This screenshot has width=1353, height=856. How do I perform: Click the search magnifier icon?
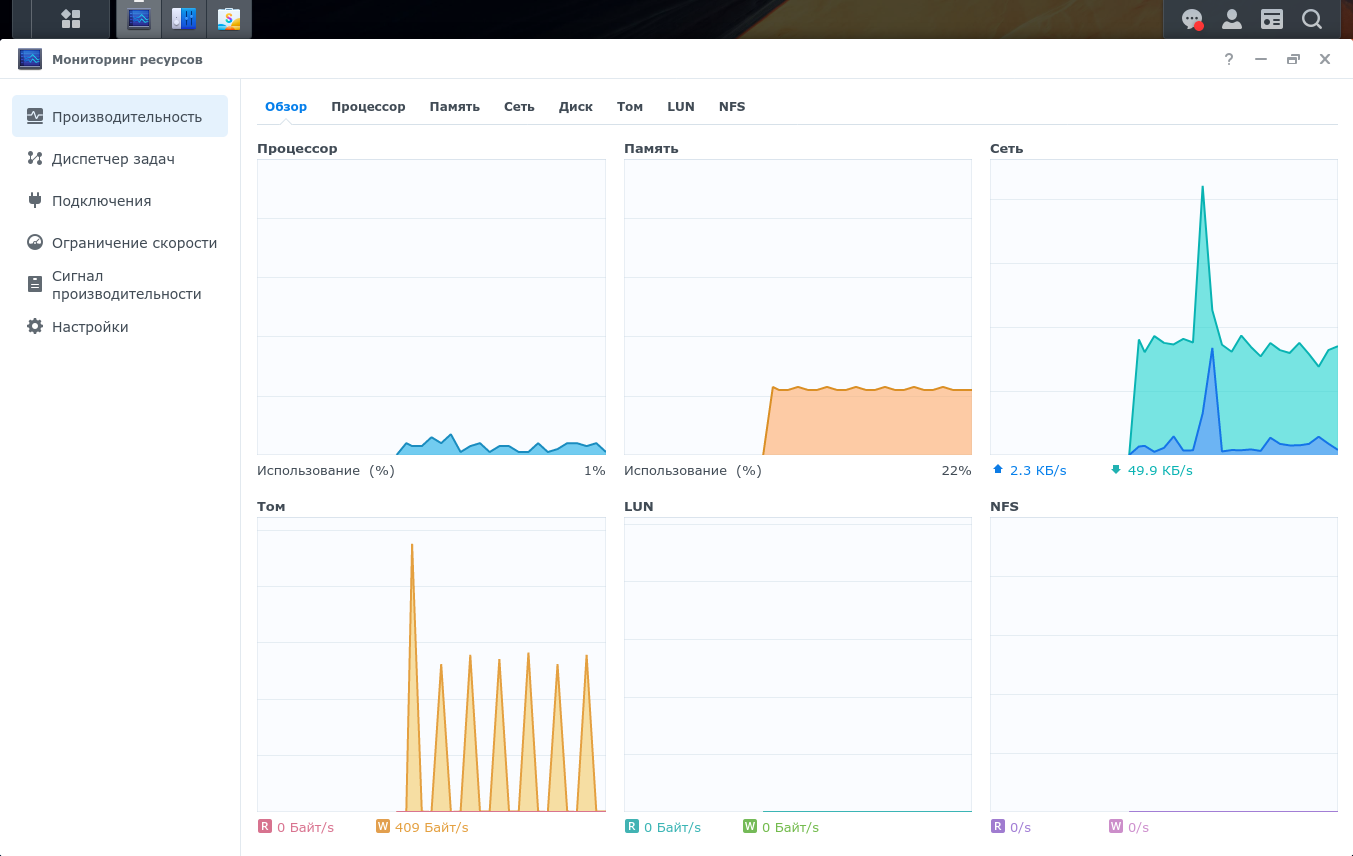[x=1312, y=19]
